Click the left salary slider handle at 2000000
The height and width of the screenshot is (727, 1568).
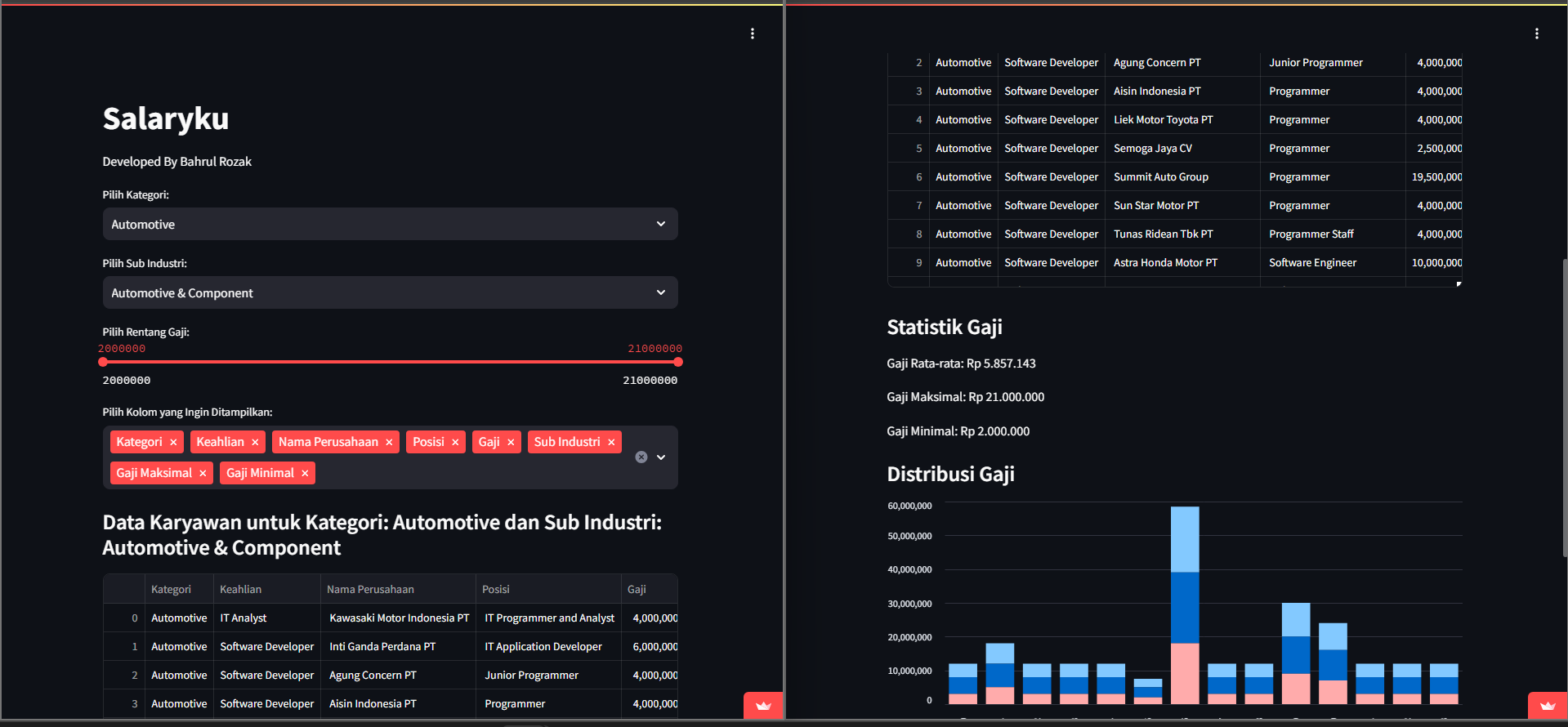tap(103, 362)
